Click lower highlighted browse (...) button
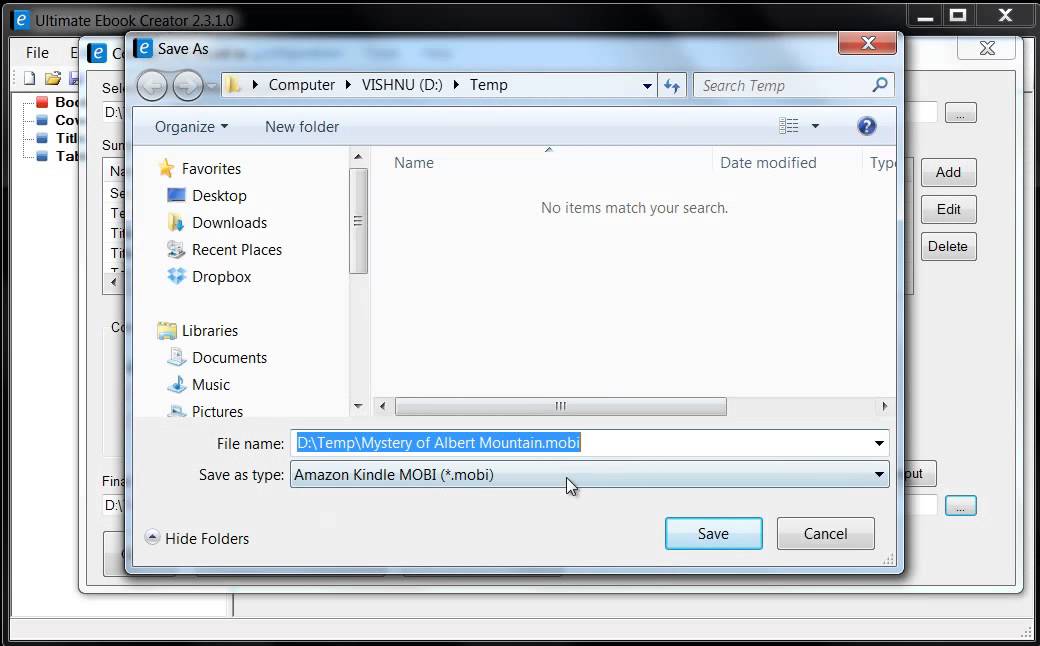The image size is (1040, 646). coord(960,505)
